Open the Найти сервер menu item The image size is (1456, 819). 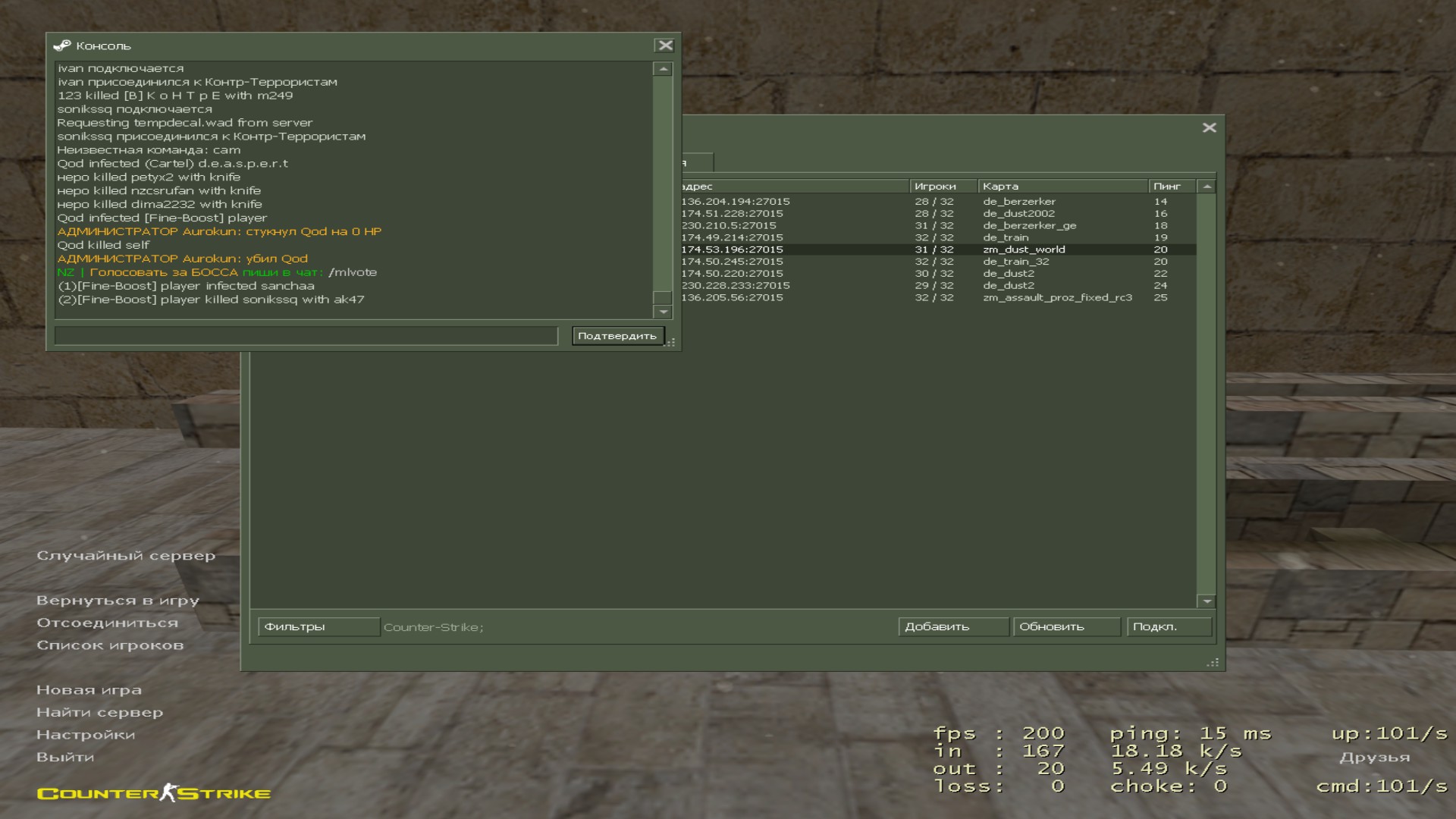[99, 712]
